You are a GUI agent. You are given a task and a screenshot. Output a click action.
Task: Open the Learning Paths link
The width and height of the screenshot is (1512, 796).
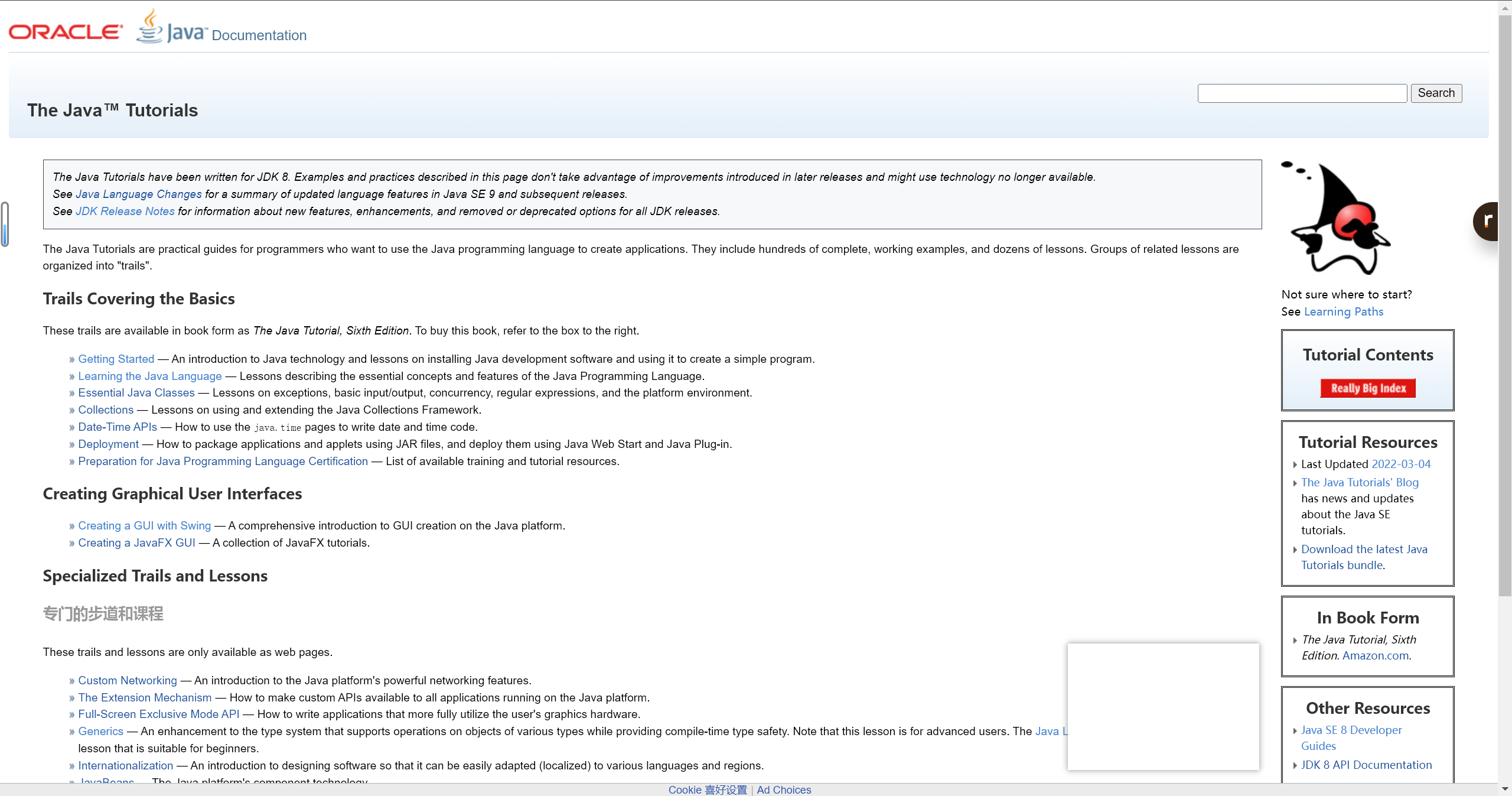pos(1343,311)
